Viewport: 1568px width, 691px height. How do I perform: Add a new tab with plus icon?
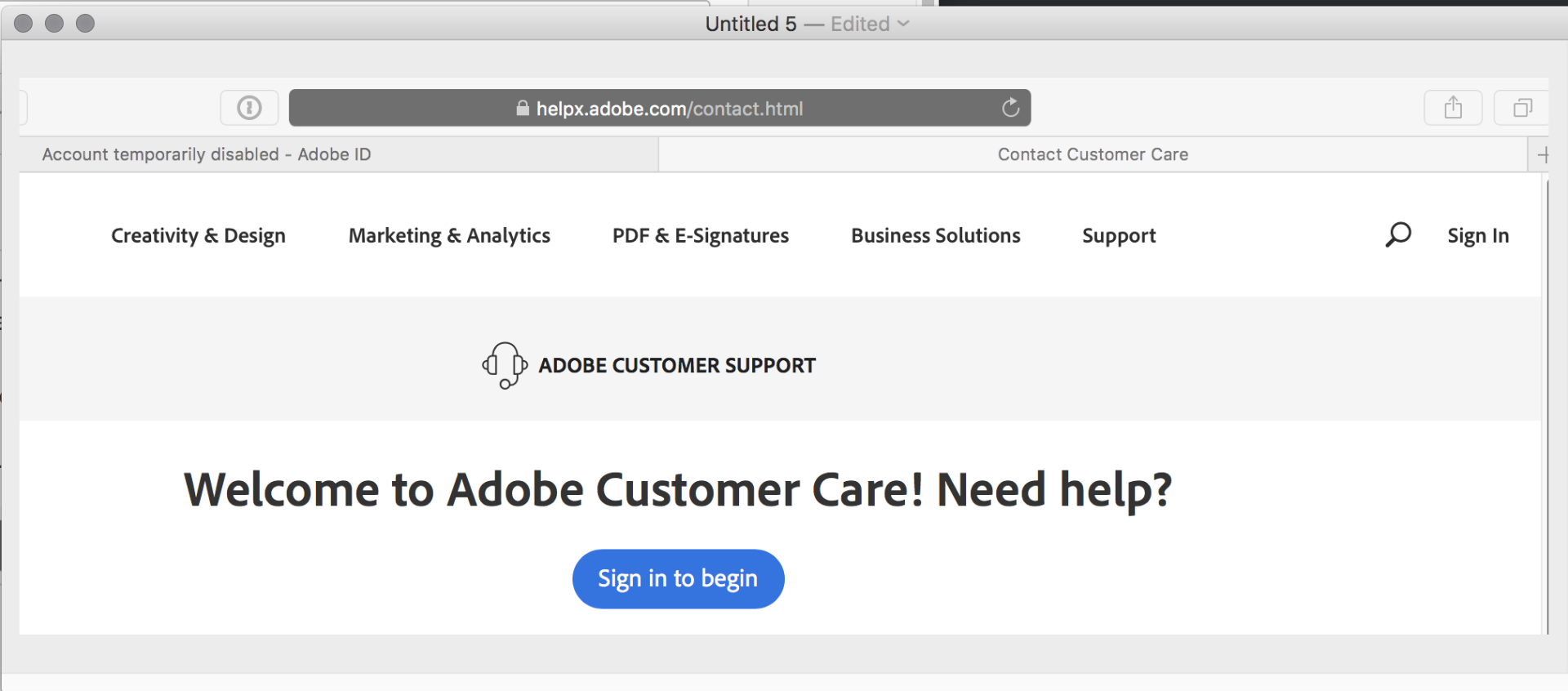1543,154
